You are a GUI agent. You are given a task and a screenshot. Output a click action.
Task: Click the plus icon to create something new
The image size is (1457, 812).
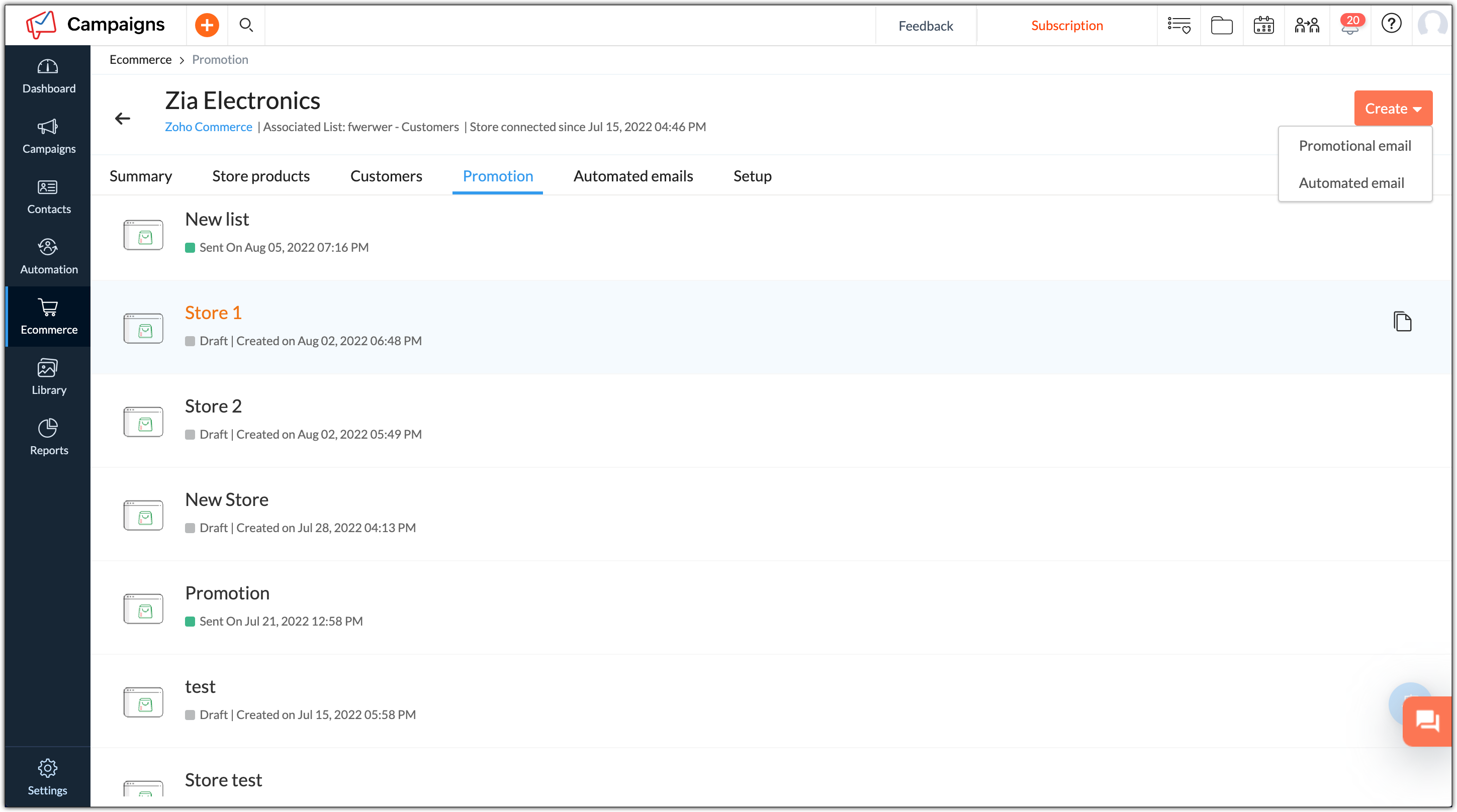207,25
